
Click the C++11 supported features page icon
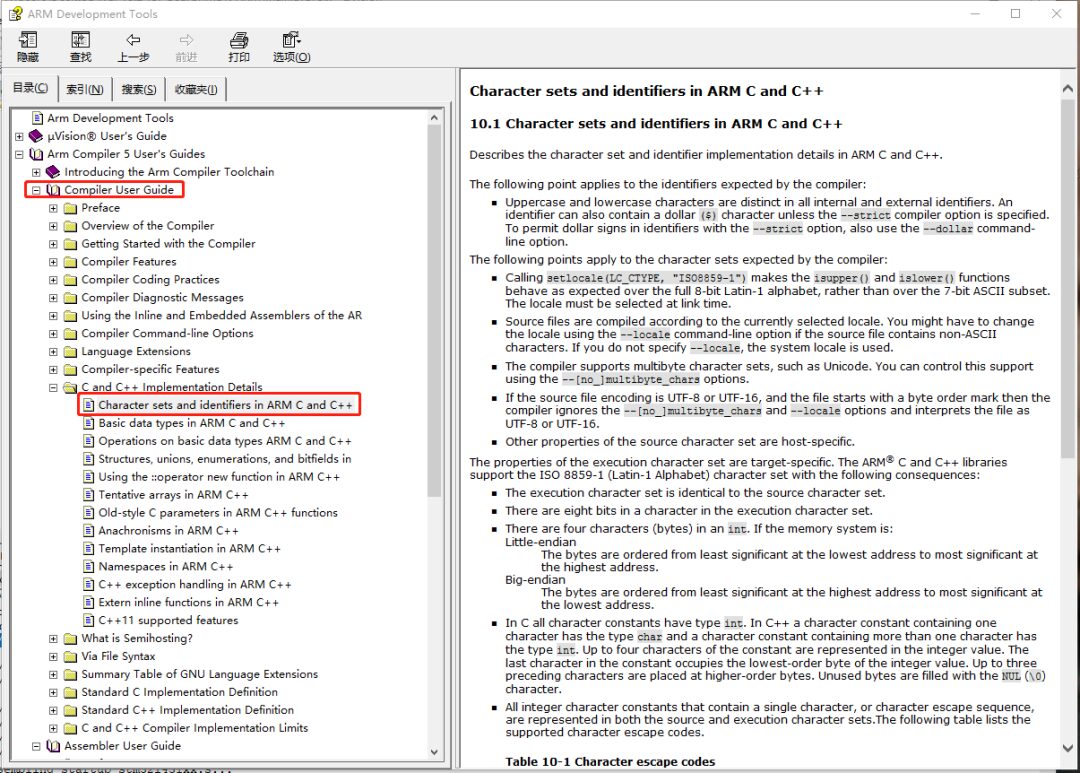pyautogui.click(x=88, y=620)
